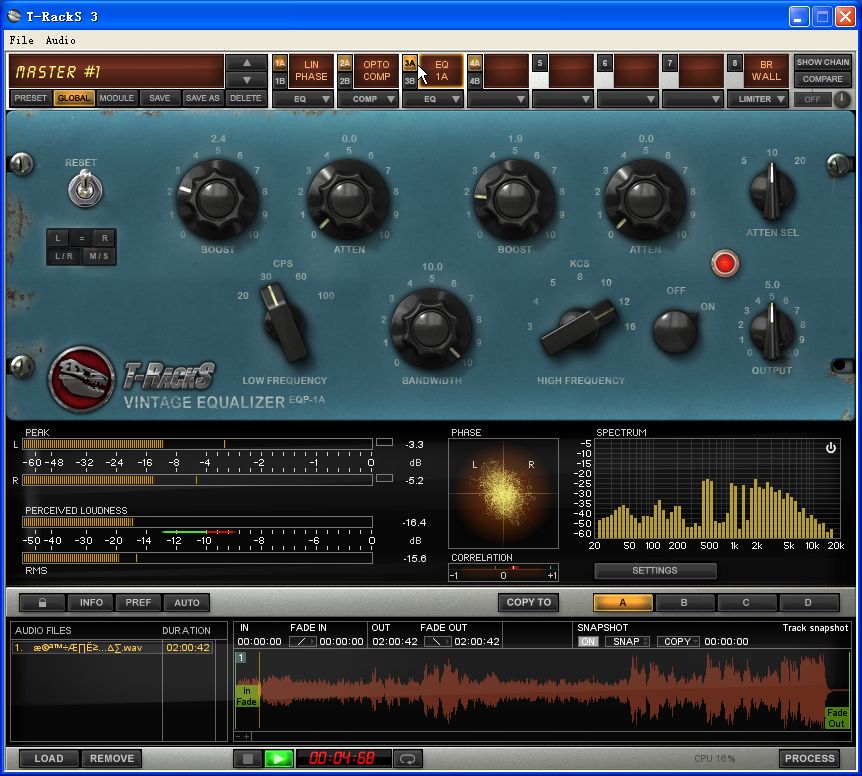Click the LOW FREQUENCY CPS selector
Screen dimensions: 862x776
click(x=284, y=322)
